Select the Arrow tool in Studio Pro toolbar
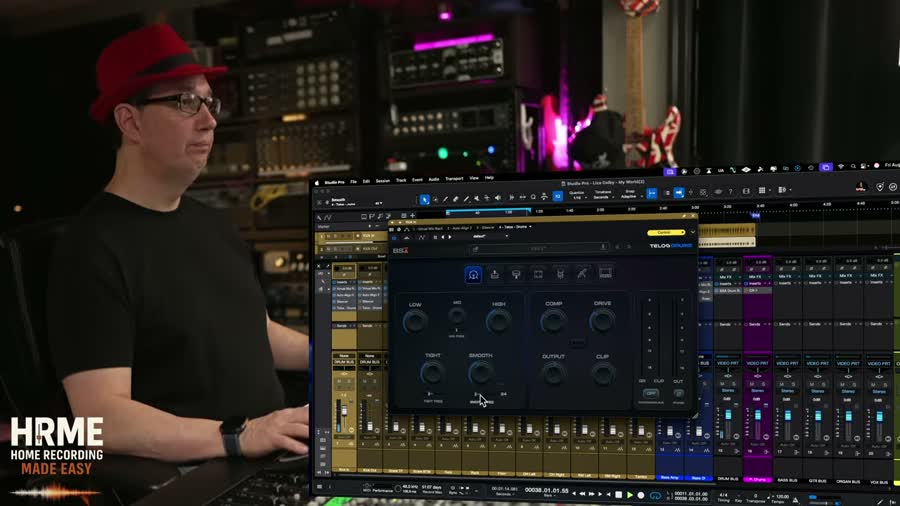Viewport: 900px width, 506px height. pyautogui.click(x=424, y=199)
